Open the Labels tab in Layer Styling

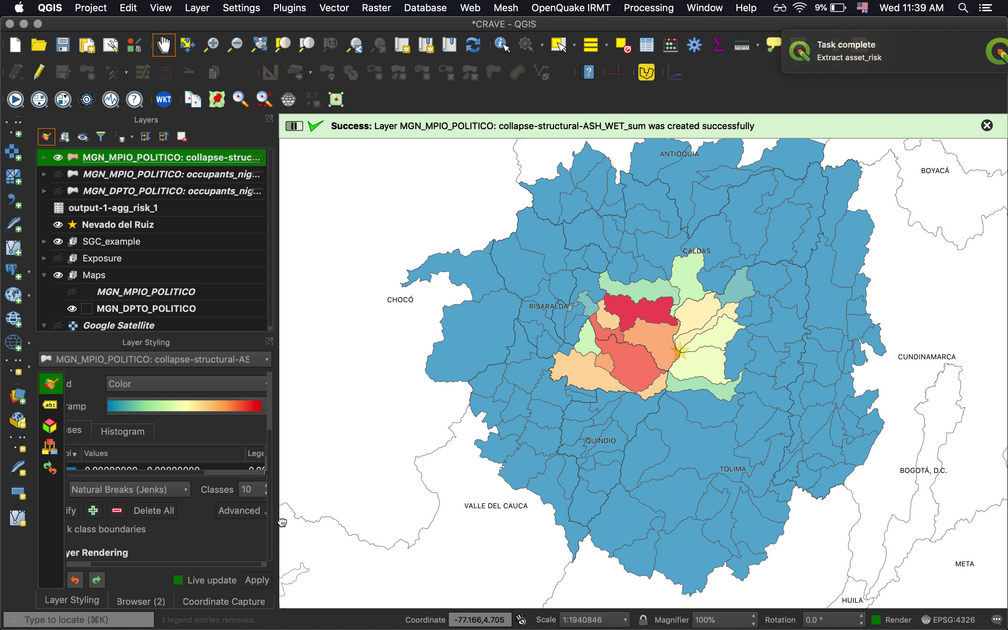click(49, 404)
